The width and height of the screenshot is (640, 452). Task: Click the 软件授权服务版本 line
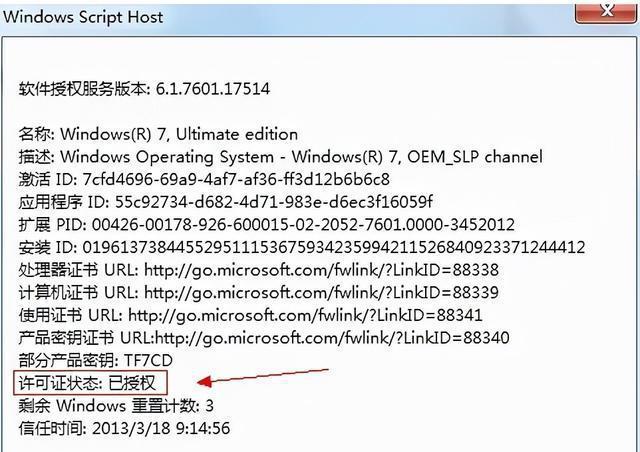tap(144, 89)
